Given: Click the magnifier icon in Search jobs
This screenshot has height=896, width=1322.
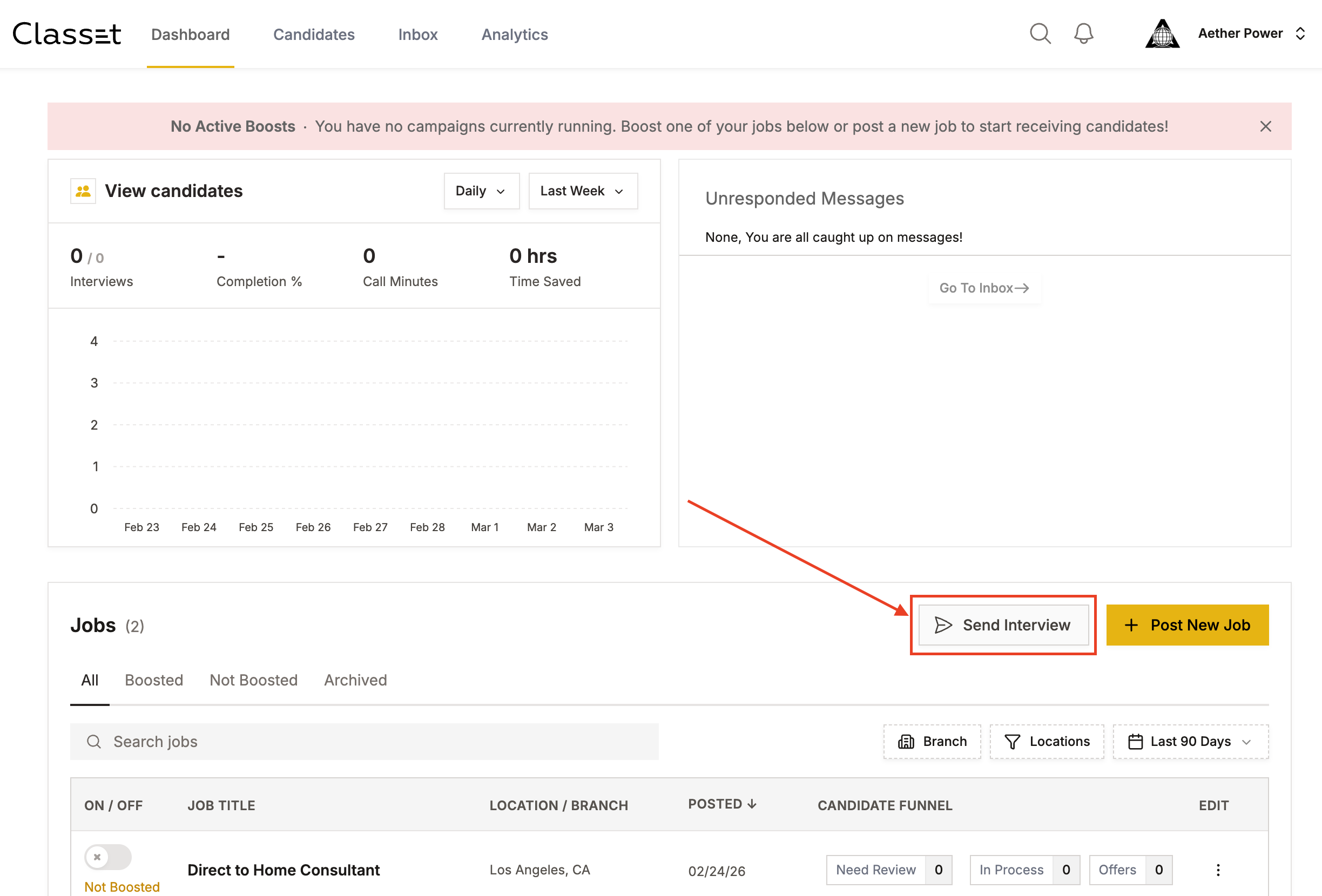Looking at the screenshot, I should [x=94, y=742].
